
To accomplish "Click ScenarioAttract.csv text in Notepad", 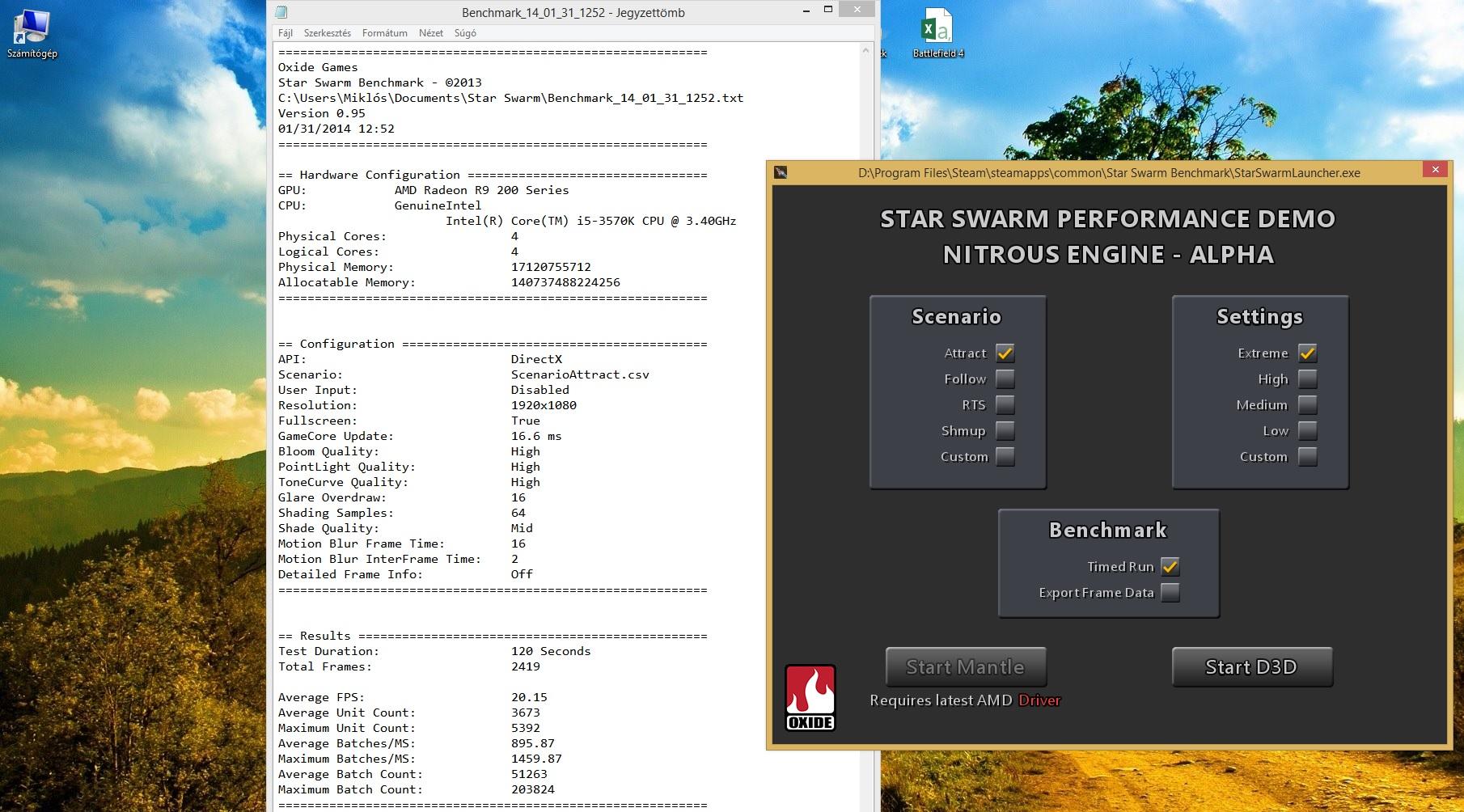I will [x=580, y=374].
